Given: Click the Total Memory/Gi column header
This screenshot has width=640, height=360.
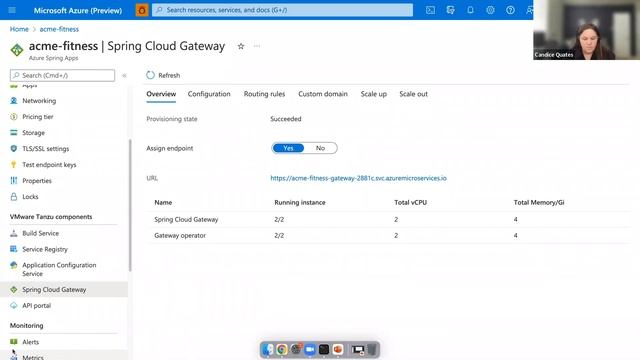Looking at the screenshot, I should click(539, 202).
